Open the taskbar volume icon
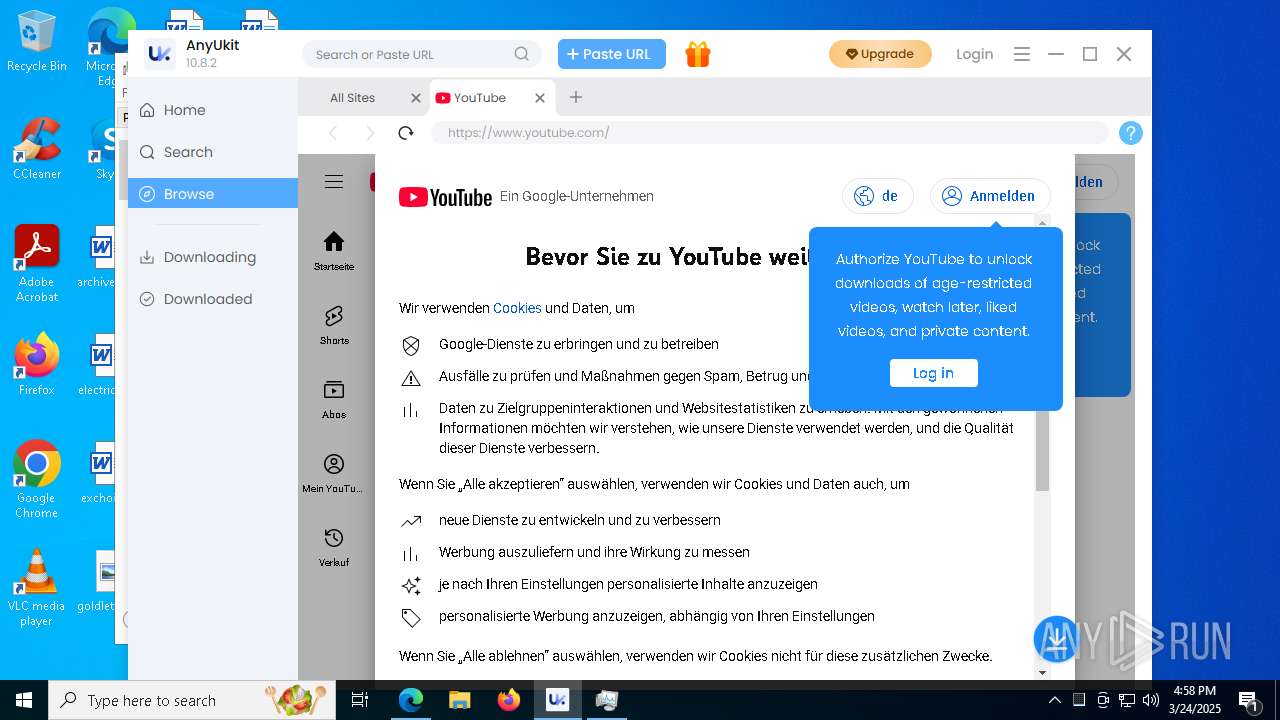1280x720 pixels. tap(1150, 700)
